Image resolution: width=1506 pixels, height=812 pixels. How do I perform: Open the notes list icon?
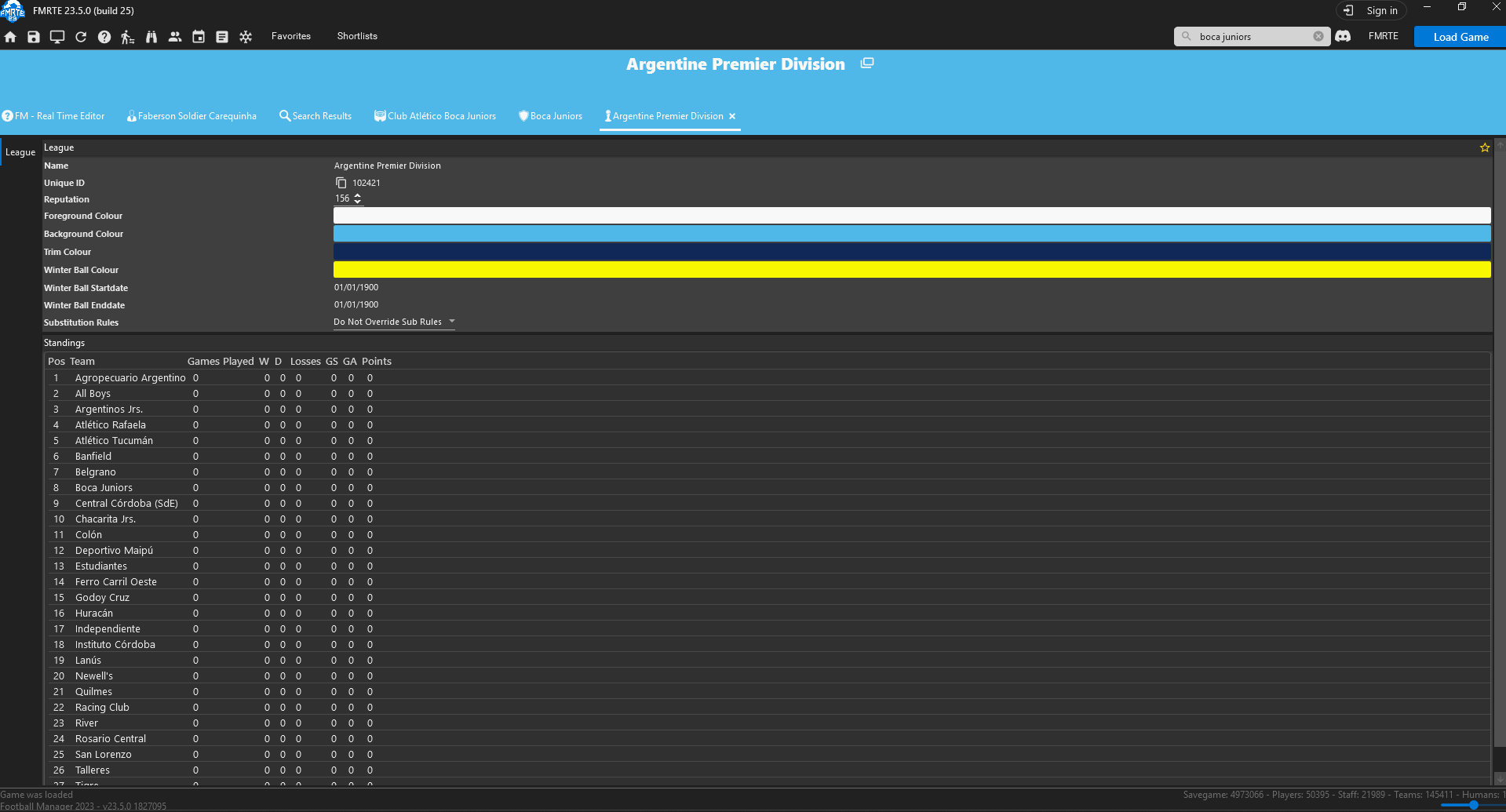coord(222,37)
